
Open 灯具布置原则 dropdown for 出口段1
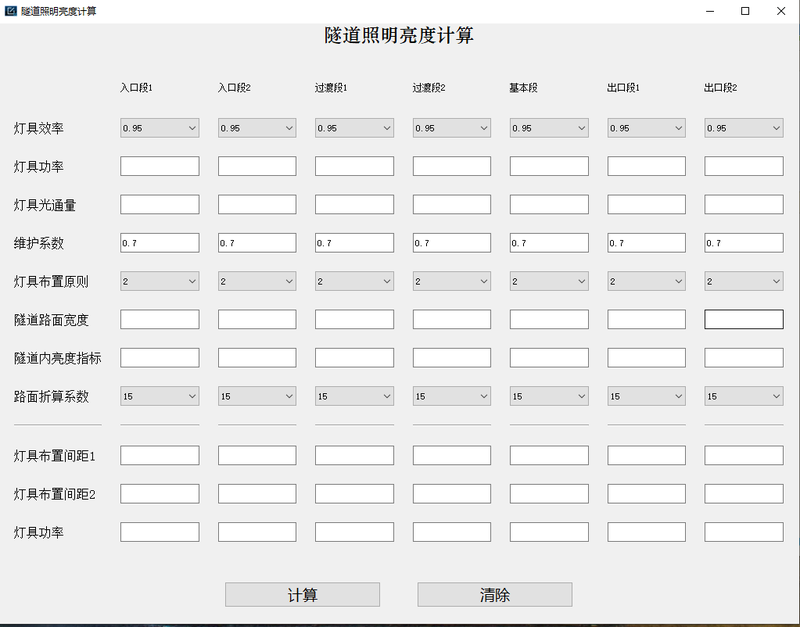pos(646,281)
